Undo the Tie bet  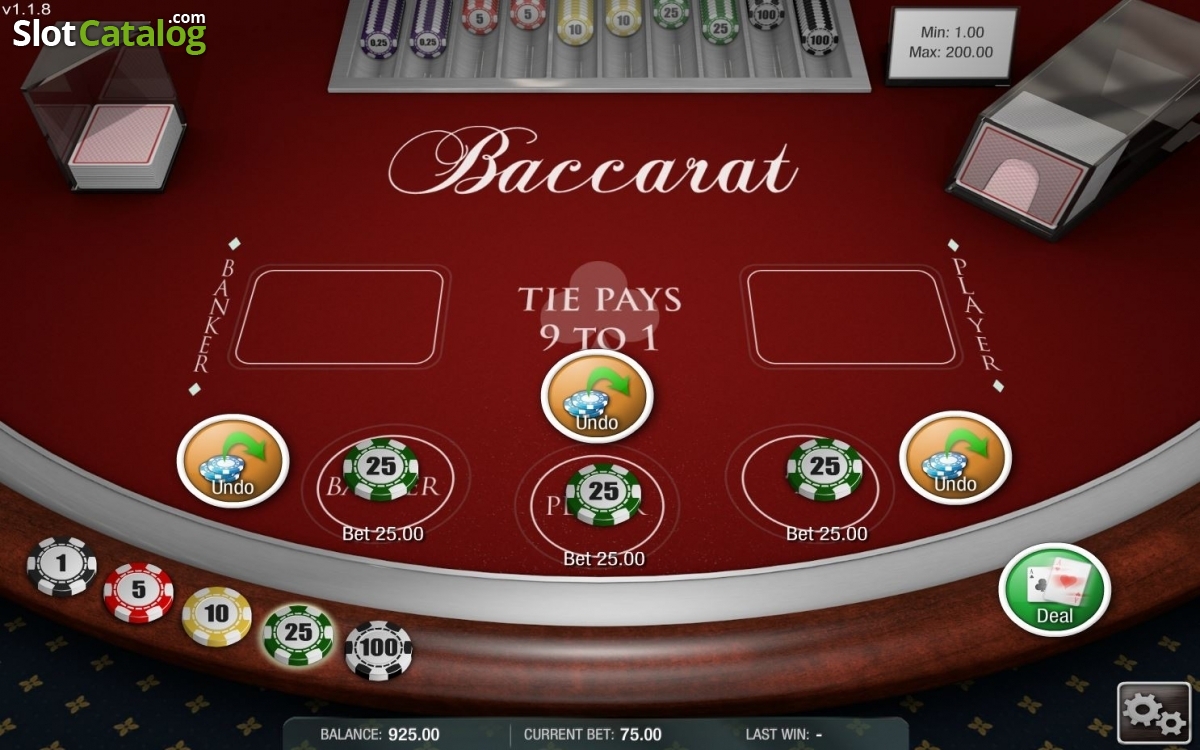[597, 397]
